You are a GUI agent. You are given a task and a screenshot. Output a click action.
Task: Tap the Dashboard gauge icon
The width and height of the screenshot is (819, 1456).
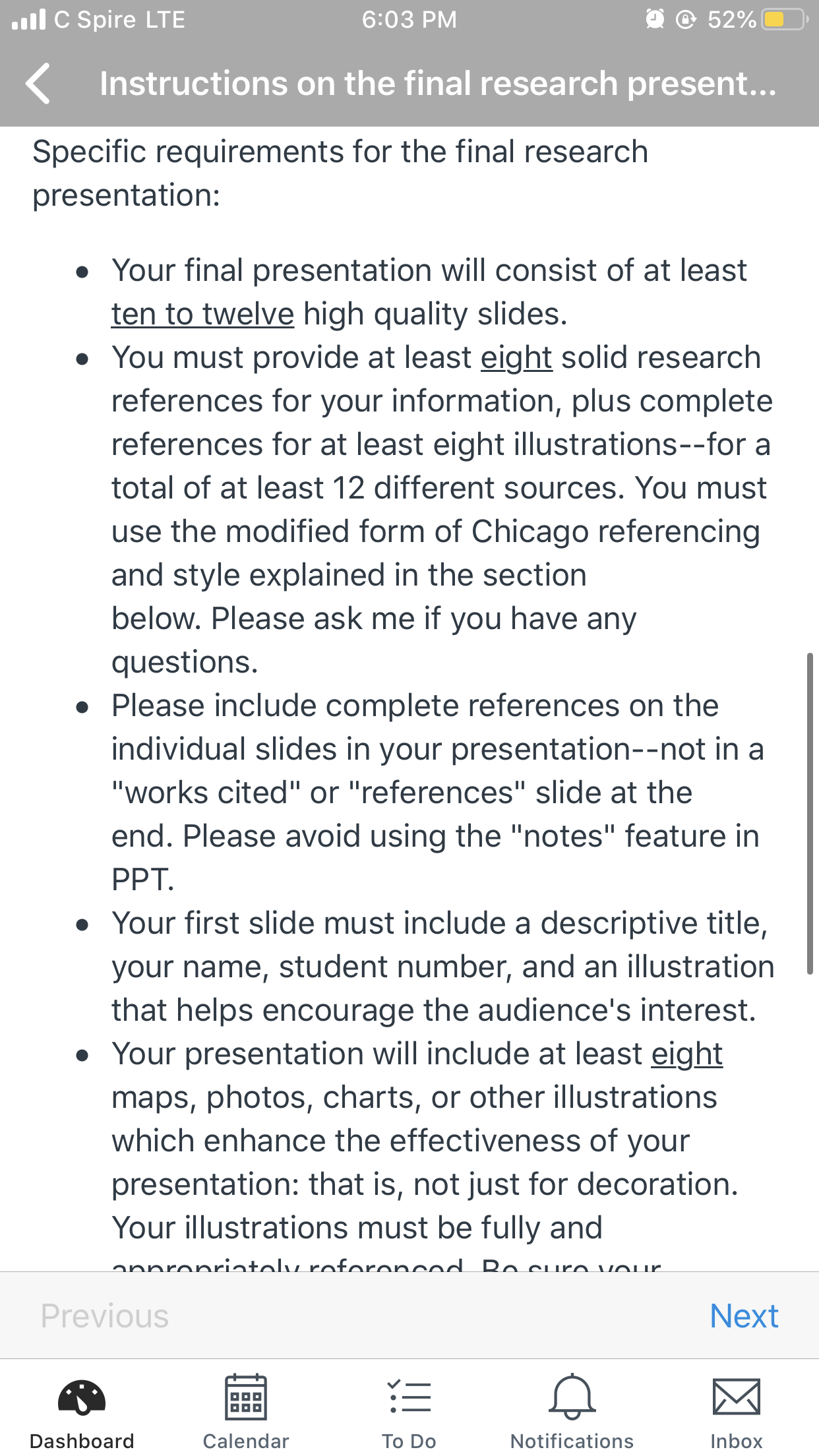pyautogui.click(x=82, y=1398)
